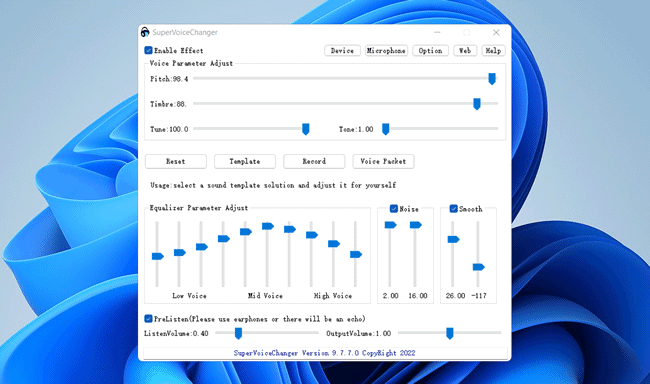Click the Noise slider above value 16.00

coord(416,225)
